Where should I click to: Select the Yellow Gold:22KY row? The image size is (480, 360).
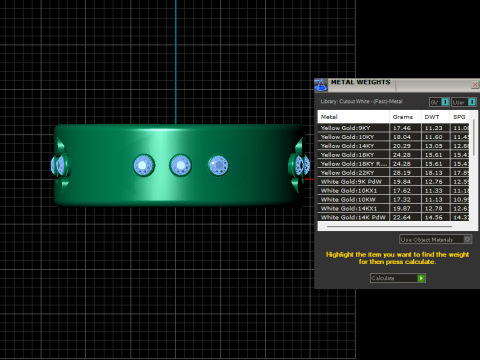coord(393,173)
